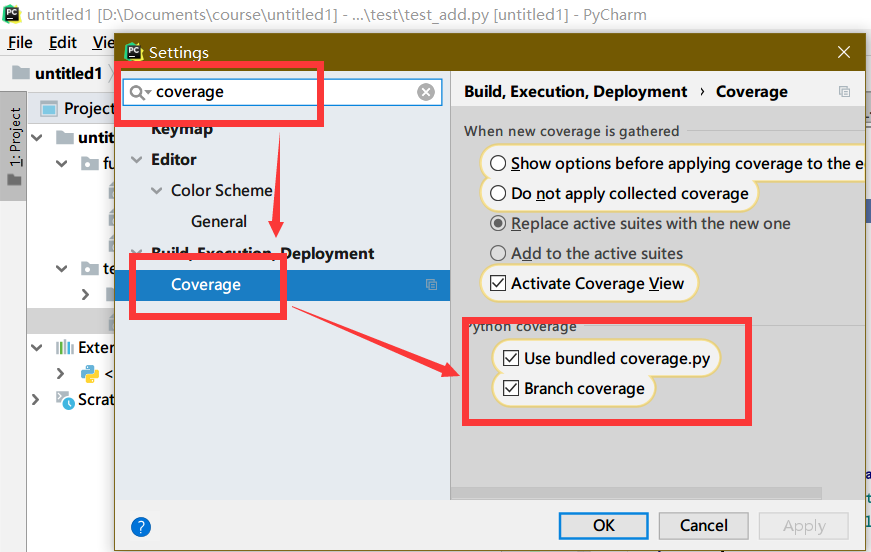Image resolution: width=871 pixels, height=552 pixels.
Task: Click the Cancel button
Action: click(703, 525)
